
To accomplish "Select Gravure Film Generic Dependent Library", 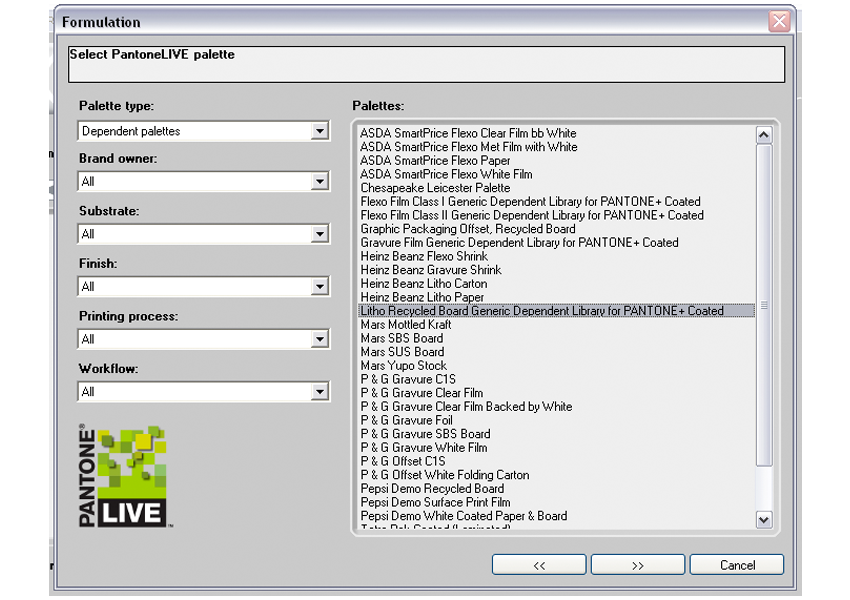I will pos(519,242).
